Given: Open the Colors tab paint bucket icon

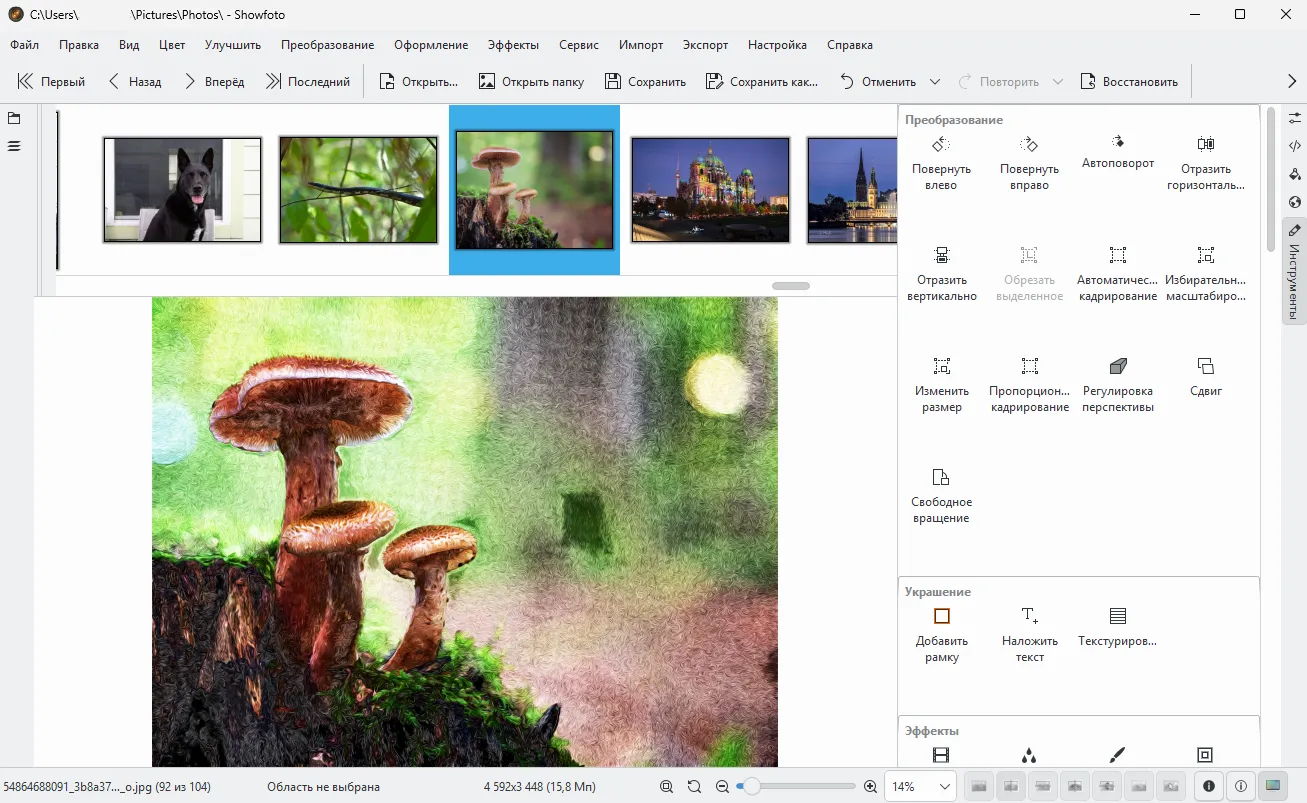Looking at the screenshot, I should (x=1294, y=174).
